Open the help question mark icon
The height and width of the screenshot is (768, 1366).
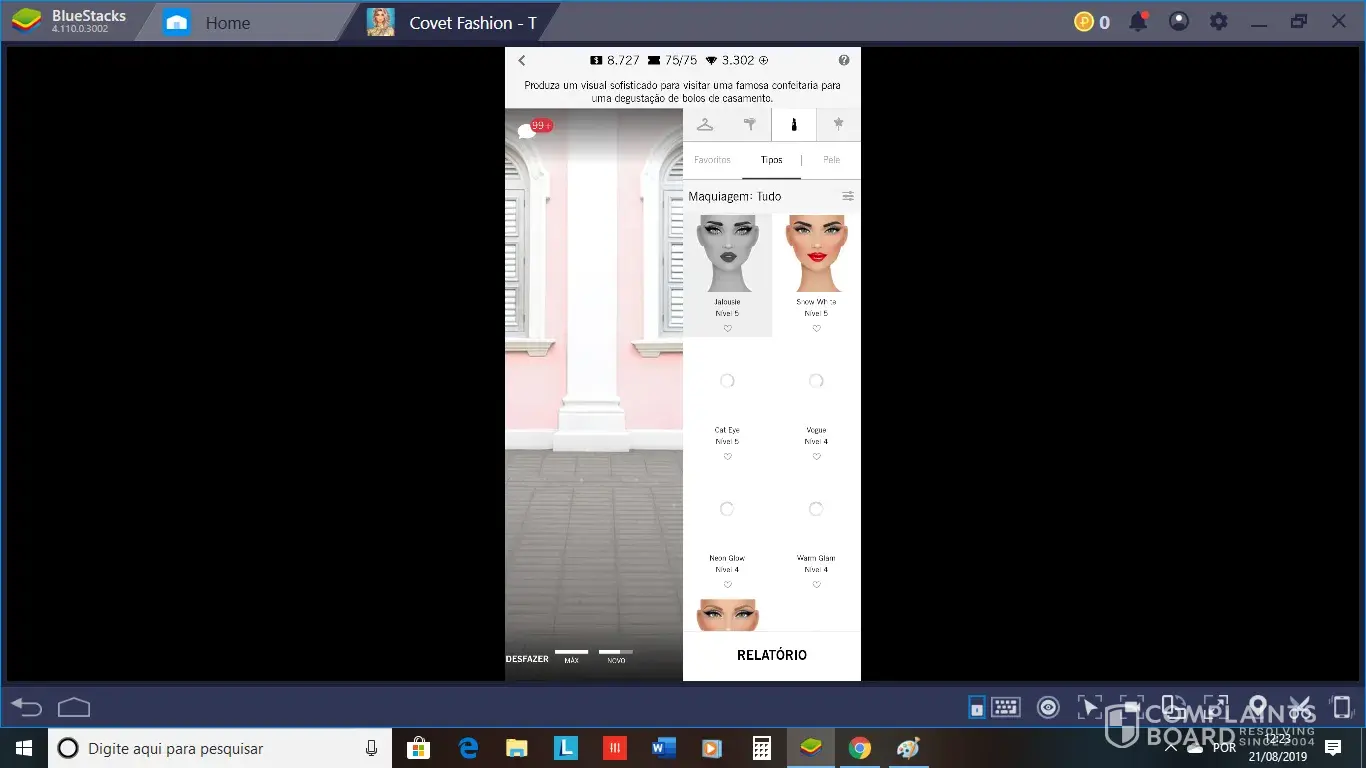pos(844,61)
